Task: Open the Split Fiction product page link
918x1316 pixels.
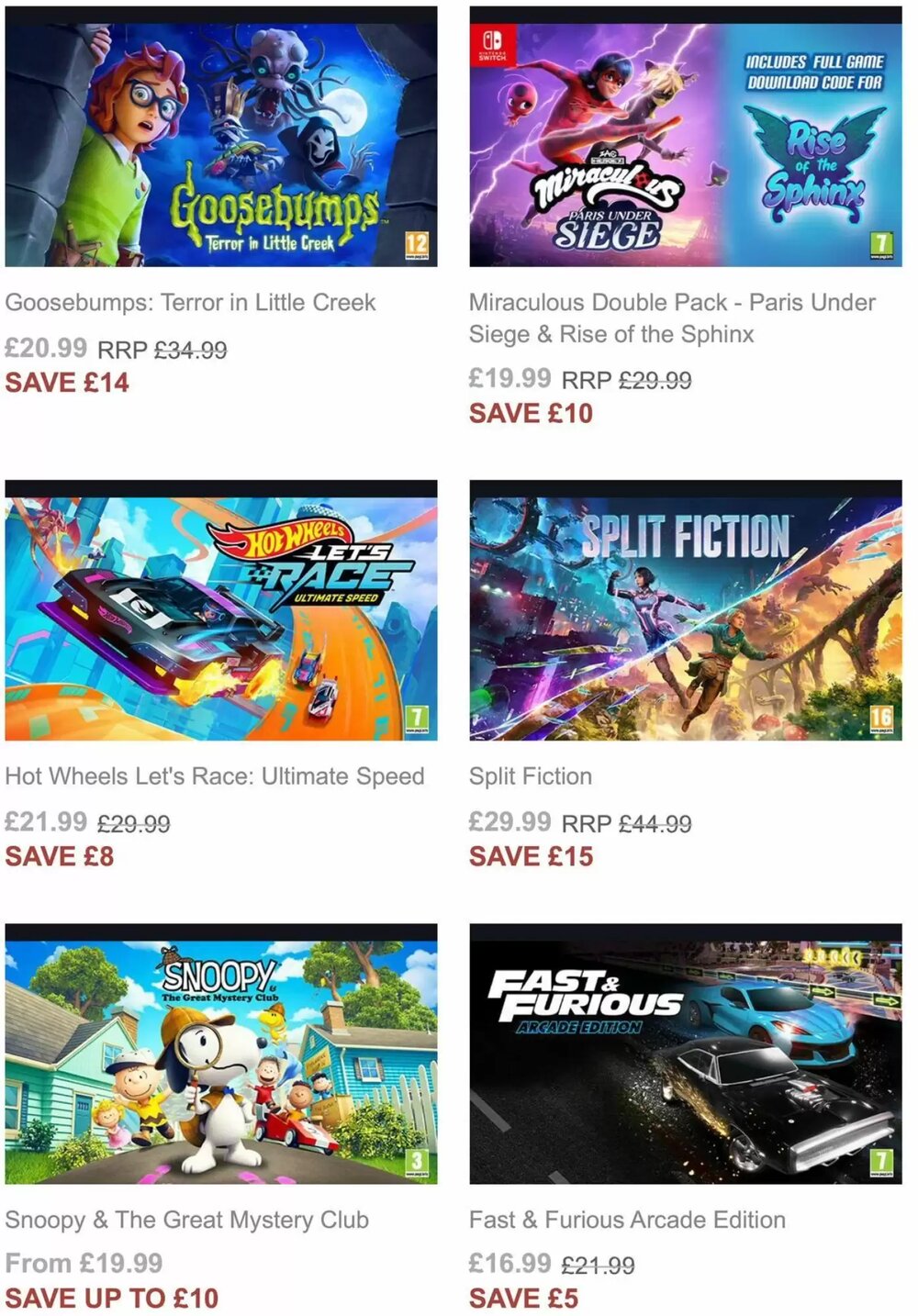Action: 531,775
